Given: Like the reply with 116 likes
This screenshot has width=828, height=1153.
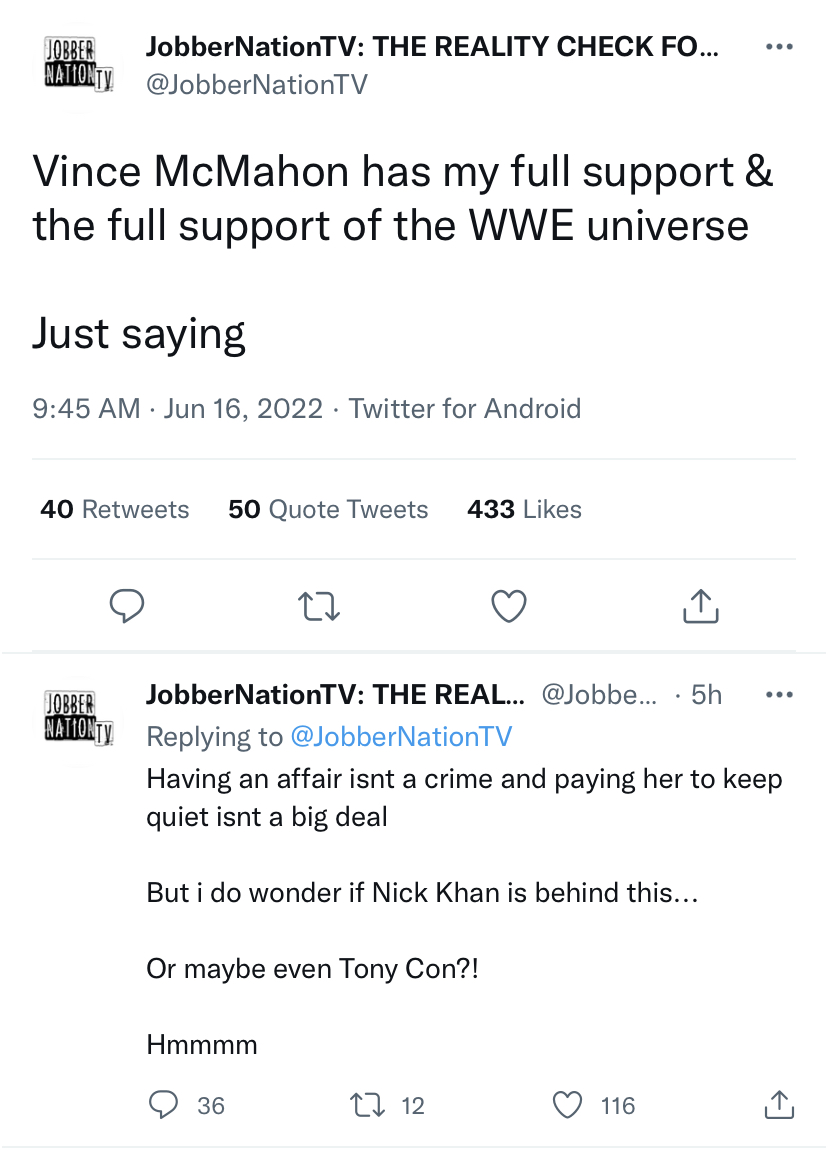Looking at the screenshot, I should 568,1104.
